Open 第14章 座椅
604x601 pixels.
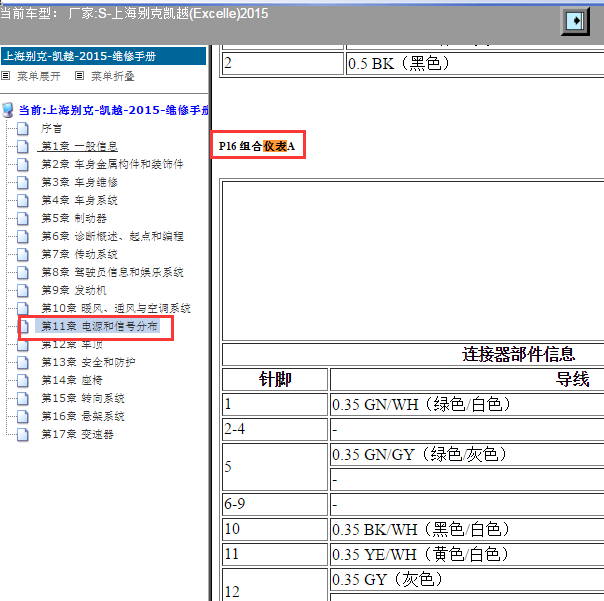click(x=72, y=380)
